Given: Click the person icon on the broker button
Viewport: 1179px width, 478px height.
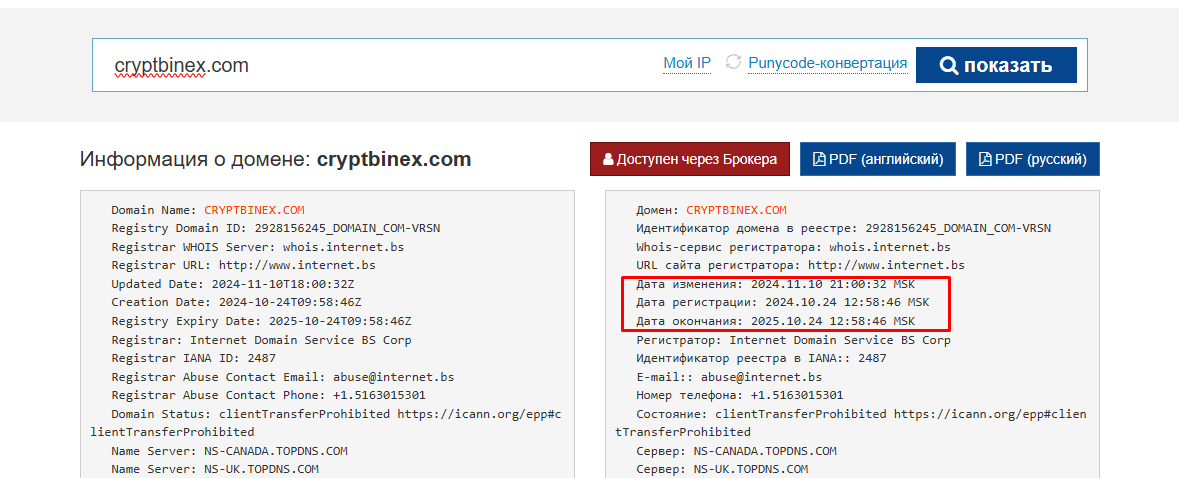Looking at the screenshot, I should pos(608,159).
